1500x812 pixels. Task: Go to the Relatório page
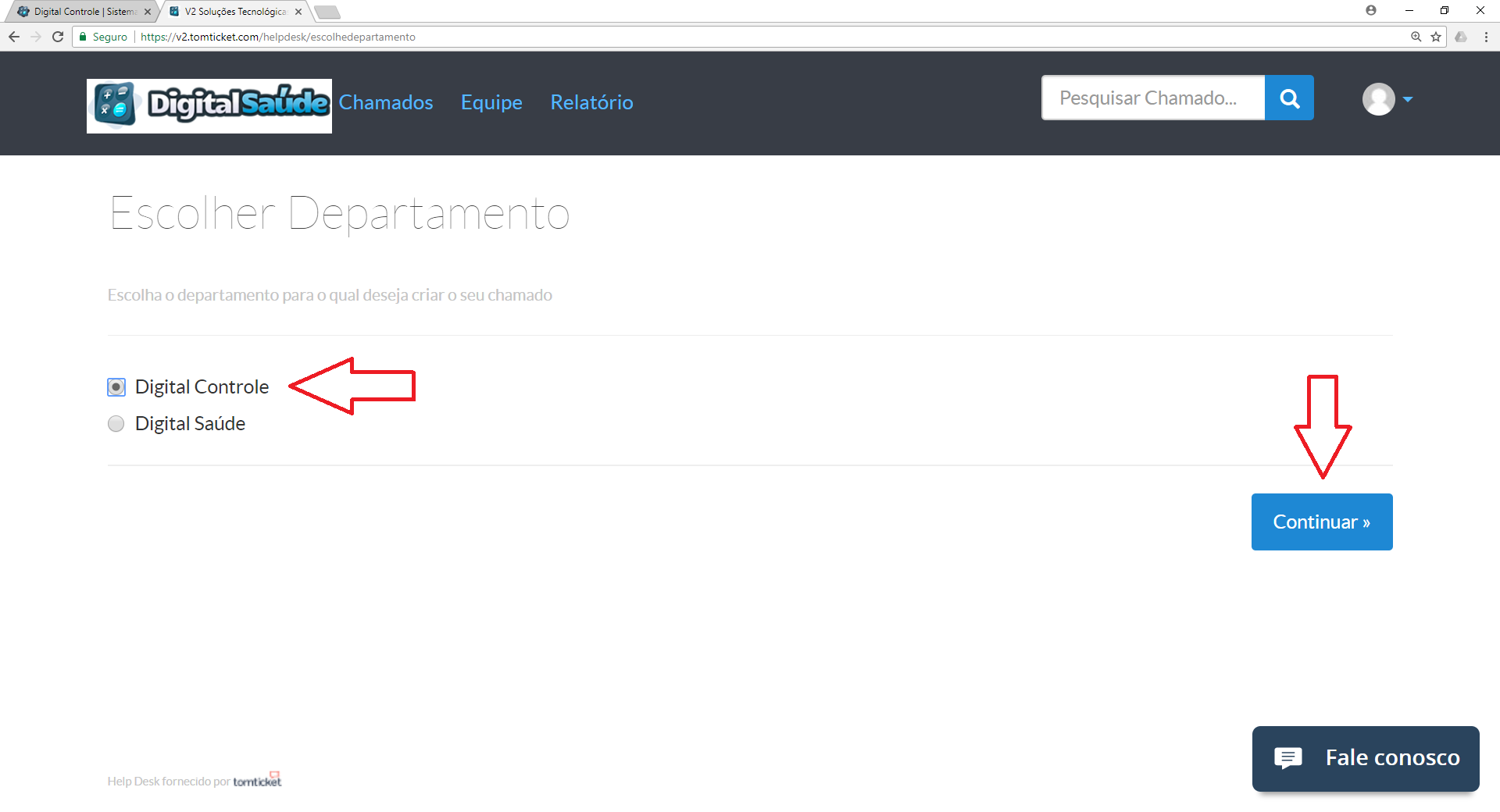click(x=591, y=102)
